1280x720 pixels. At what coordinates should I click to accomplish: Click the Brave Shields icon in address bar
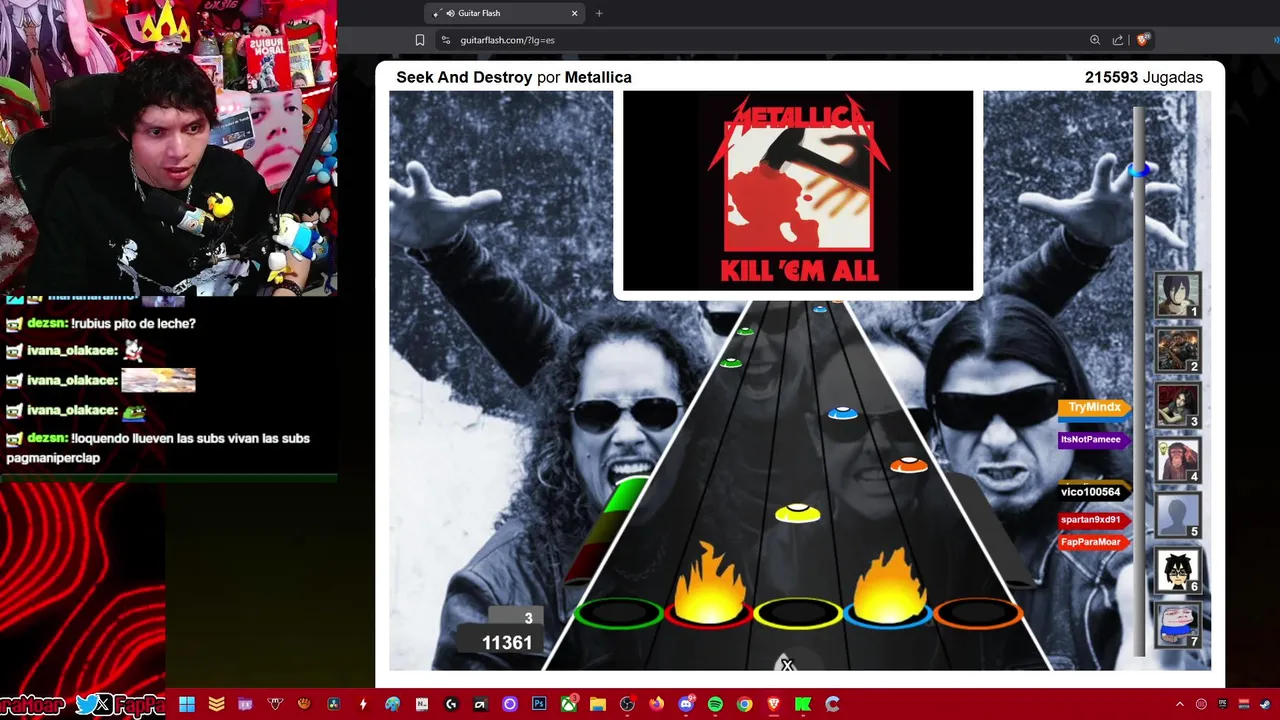pyautogui.click(x=1143, y=40)
